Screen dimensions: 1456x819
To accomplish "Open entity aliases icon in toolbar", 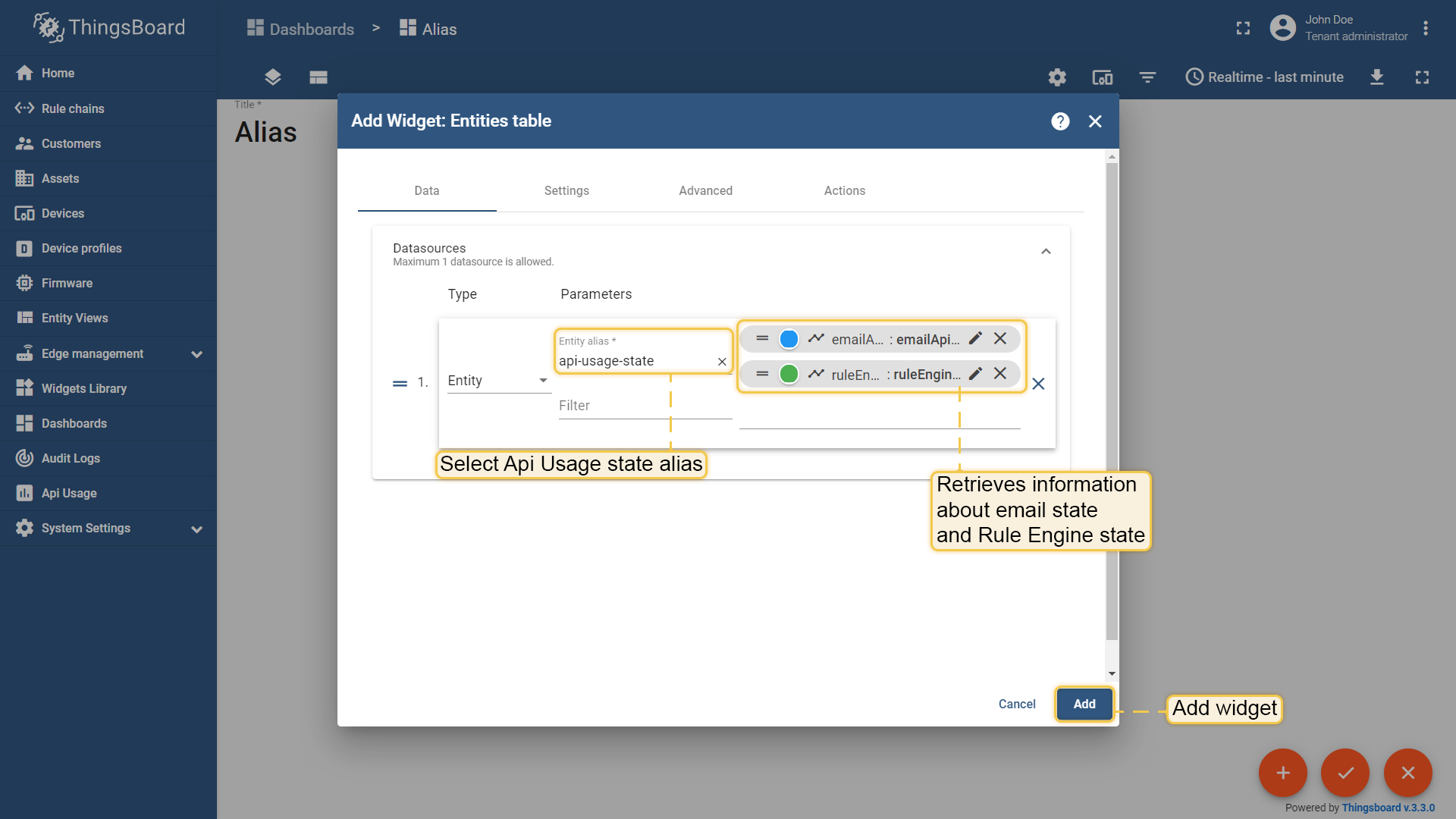I will (1102, 77).
